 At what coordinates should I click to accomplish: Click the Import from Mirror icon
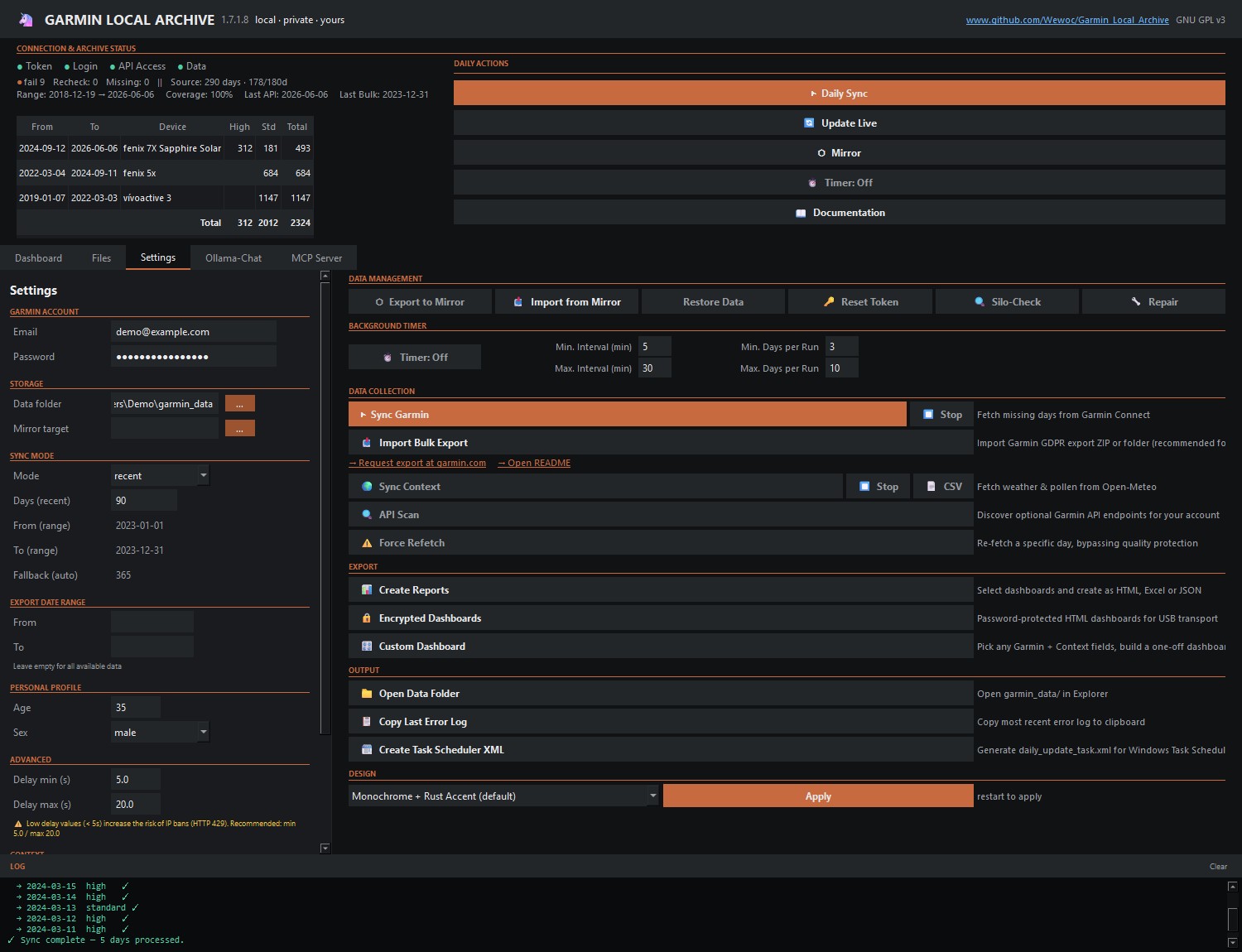pyautogui.click(x=517, y=301)
